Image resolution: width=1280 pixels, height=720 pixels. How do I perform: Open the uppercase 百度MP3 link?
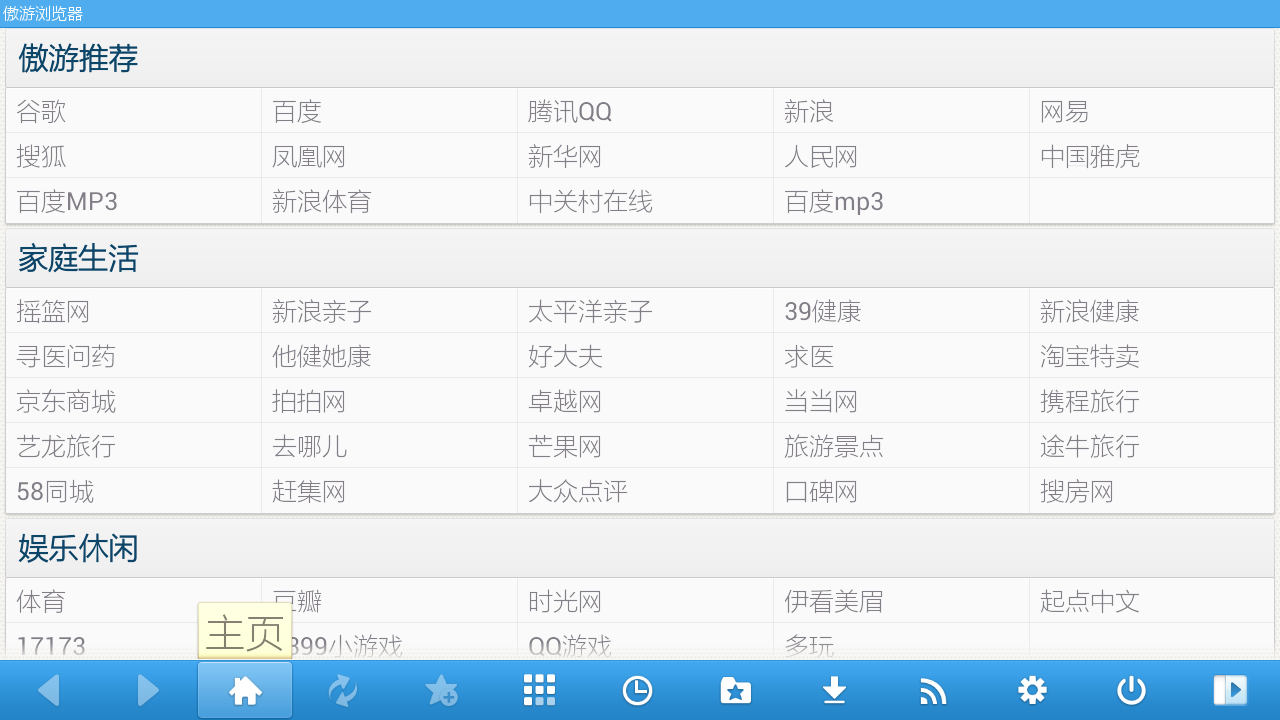tap(67, 201)
